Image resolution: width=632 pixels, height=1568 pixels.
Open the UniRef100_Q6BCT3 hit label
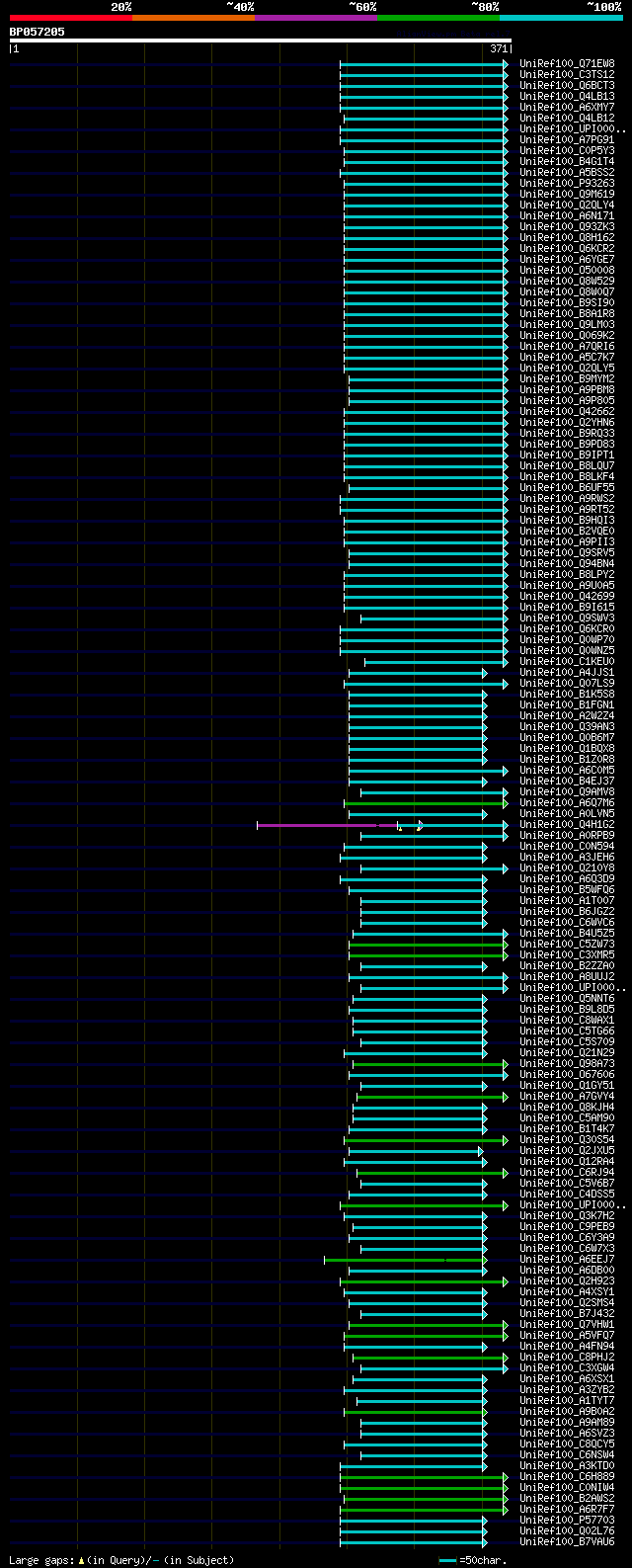[x=567, y=85]
